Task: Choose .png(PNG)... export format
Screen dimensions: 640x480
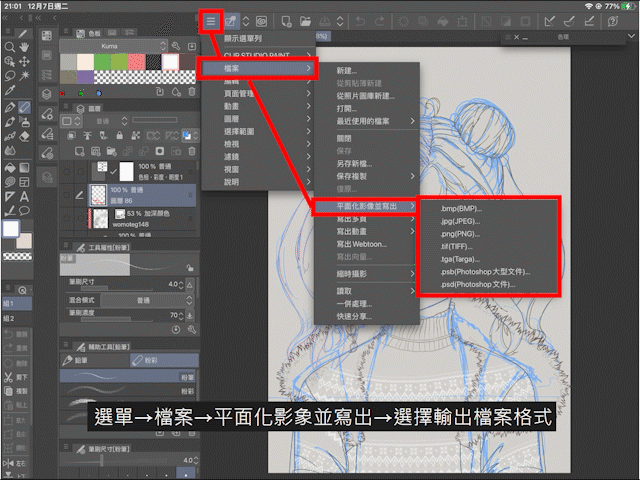Action: pyautogui.click(x=460, y=234)
